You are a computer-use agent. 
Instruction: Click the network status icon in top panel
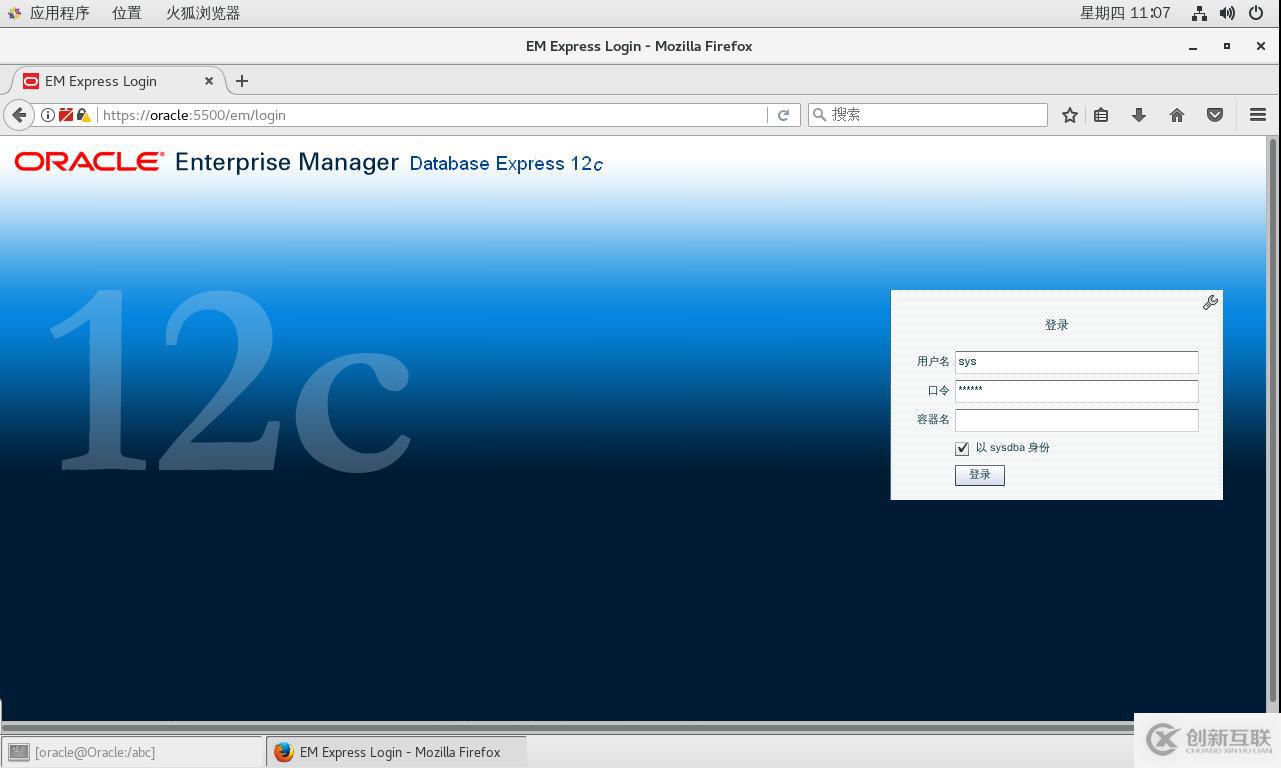pyautogui.click(x=1199, y=13)
